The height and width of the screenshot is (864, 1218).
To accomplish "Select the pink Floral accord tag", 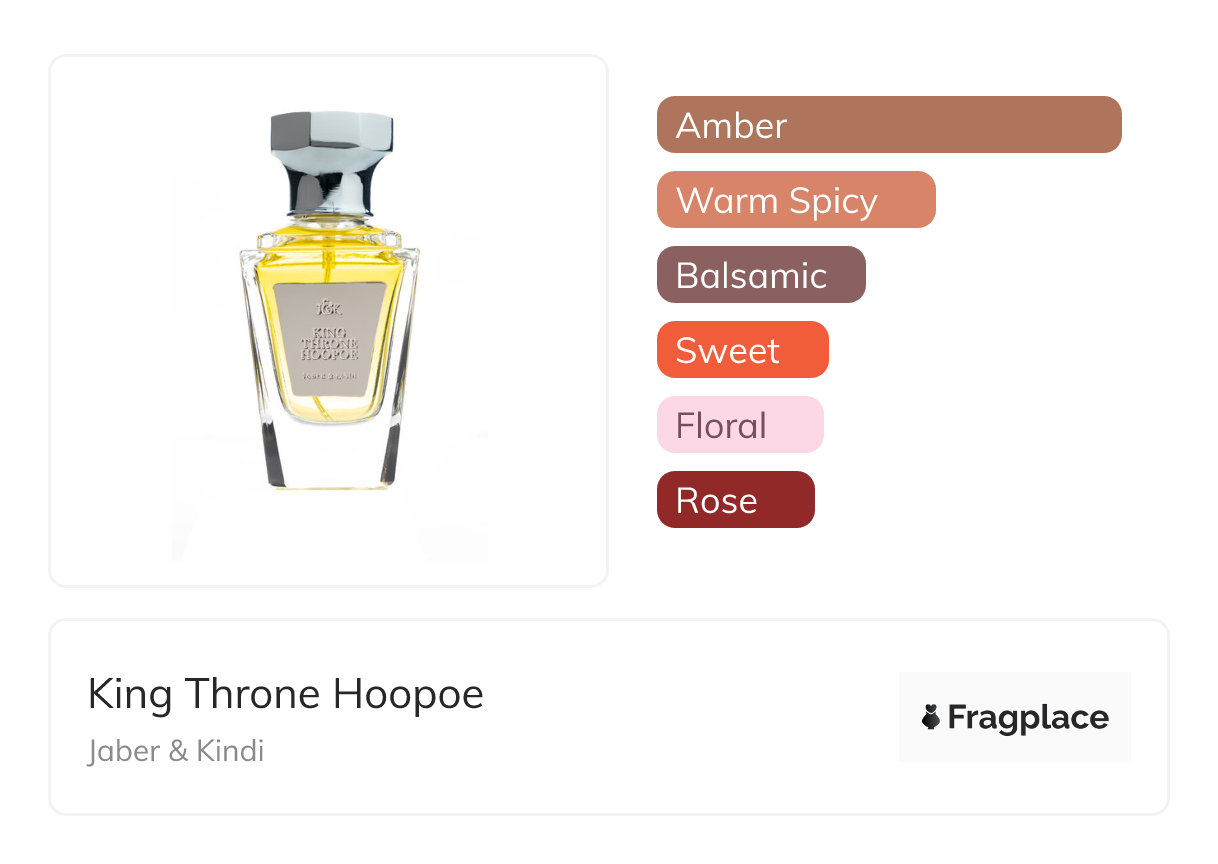I will [x=739, y=425].
